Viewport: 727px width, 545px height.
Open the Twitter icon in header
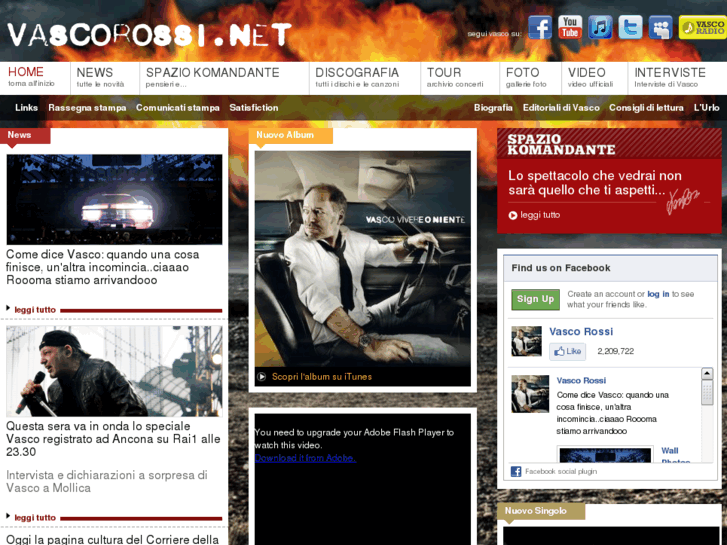tap(630, 27)
